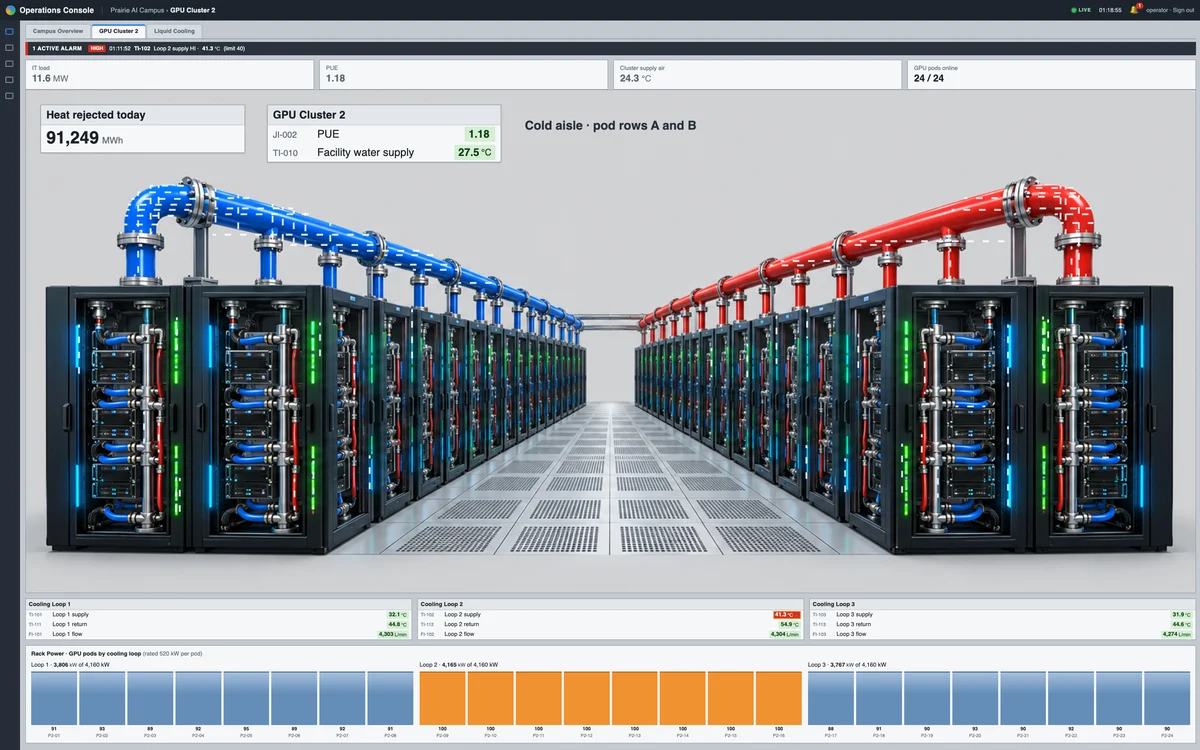The width and height of the screenshot is (1200, 750).
Task: Click the Loop 1 3,806 kW summary label
Action: pyautogui.click(x=71, y=664)
